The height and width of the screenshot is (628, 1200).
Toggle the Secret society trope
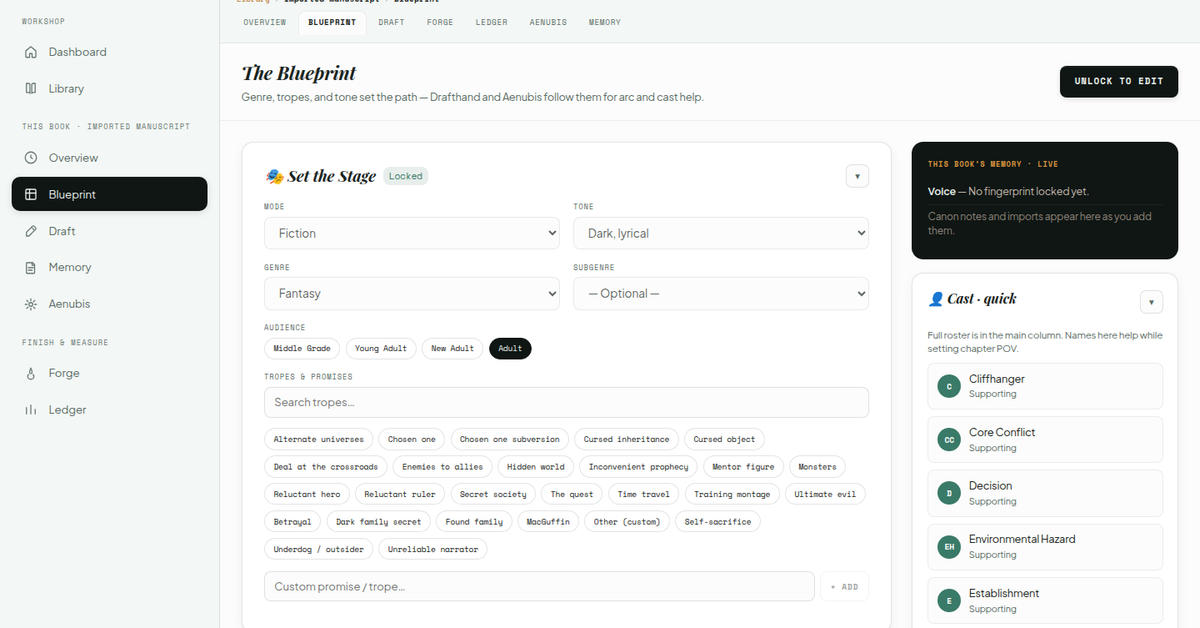tap(493, 494)
